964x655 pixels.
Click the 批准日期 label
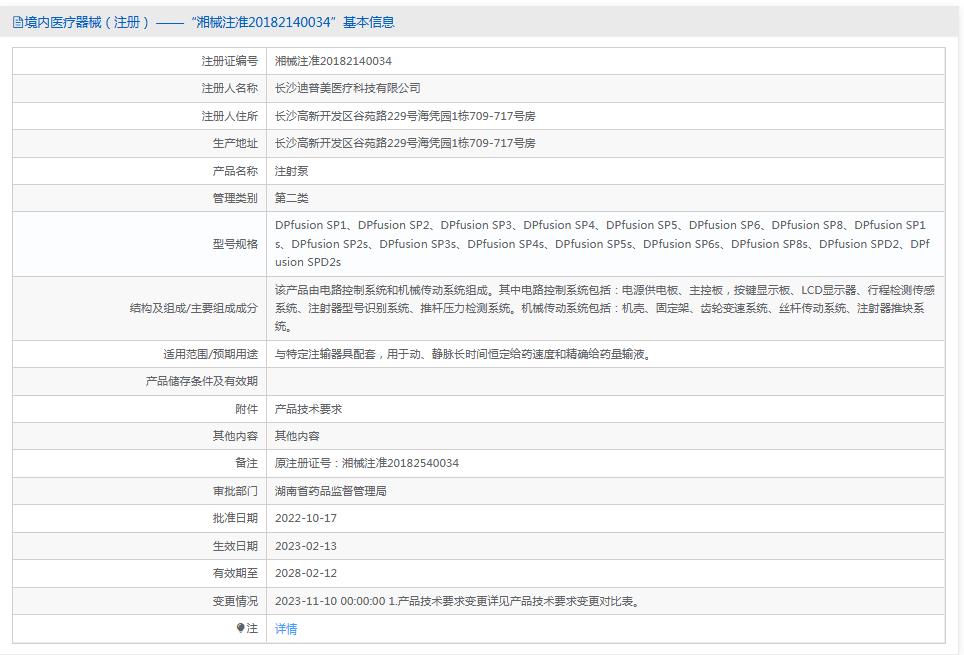(235, 518)
